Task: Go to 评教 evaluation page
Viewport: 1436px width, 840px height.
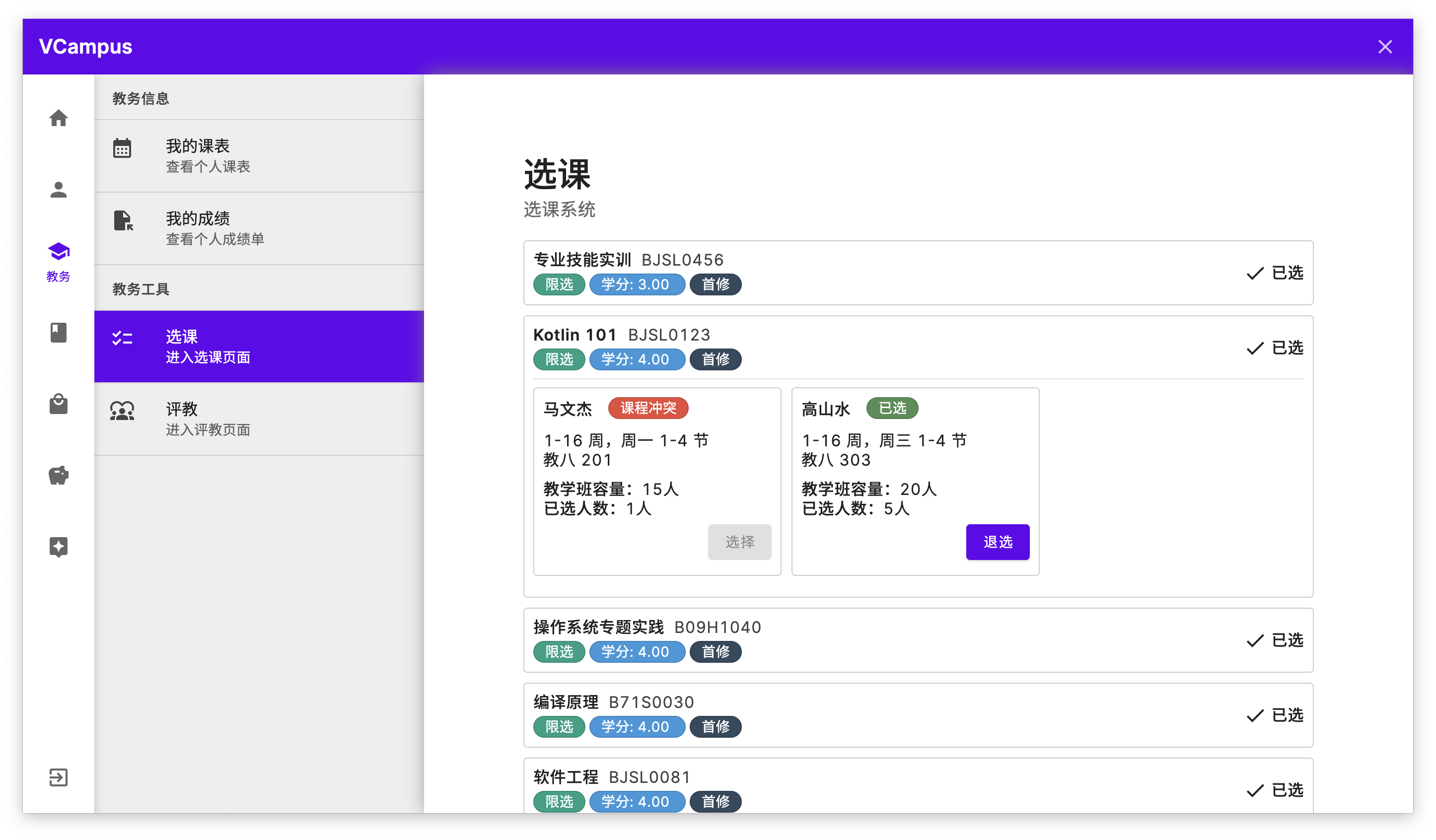Action: point(259,419)
